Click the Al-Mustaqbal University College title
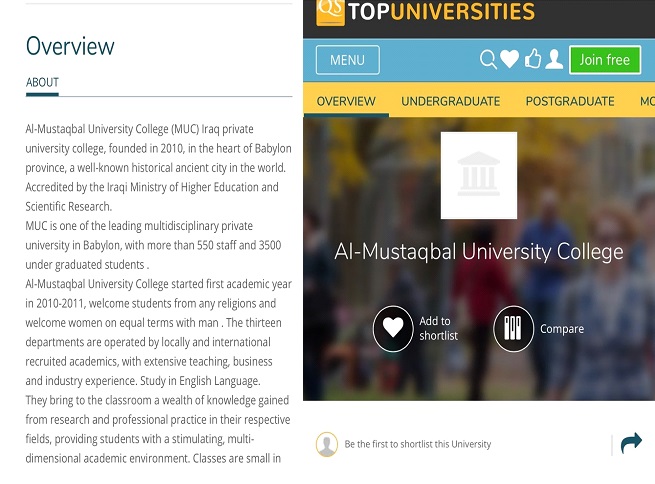This screenshot has height=484, width=655. coord(479,252)
